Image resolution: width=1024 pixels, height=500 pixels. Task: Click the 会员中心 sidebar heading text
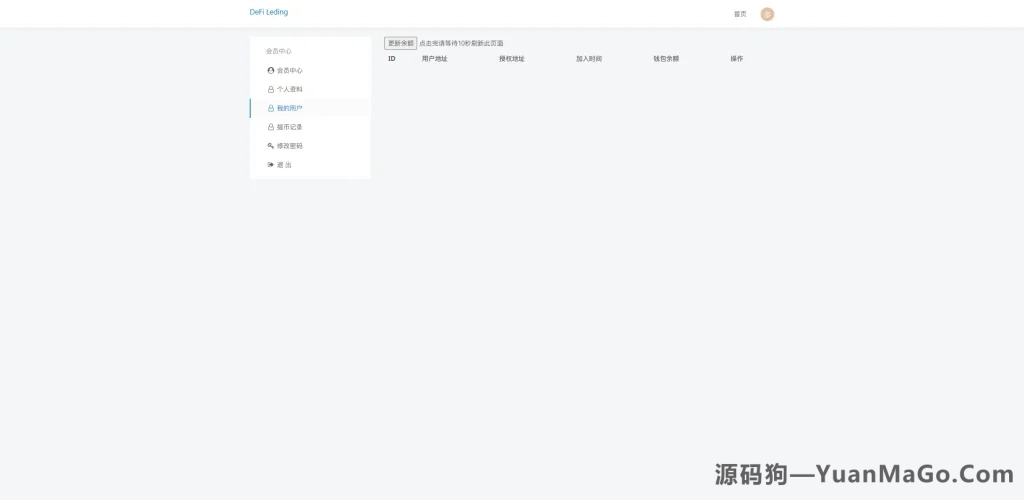[x=279, y=51]
